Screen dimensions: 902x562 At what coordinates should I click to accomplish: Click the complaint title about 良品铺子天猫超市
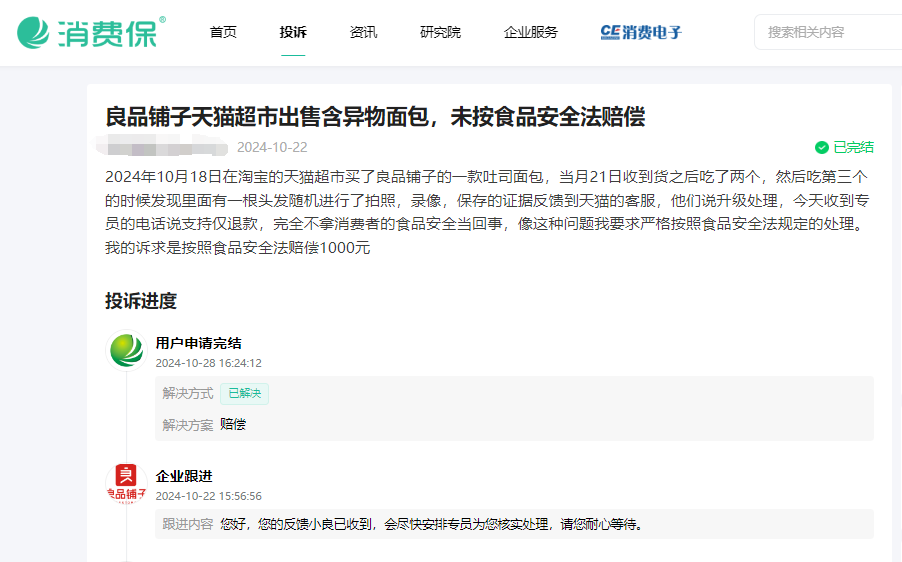click(375, 117)
